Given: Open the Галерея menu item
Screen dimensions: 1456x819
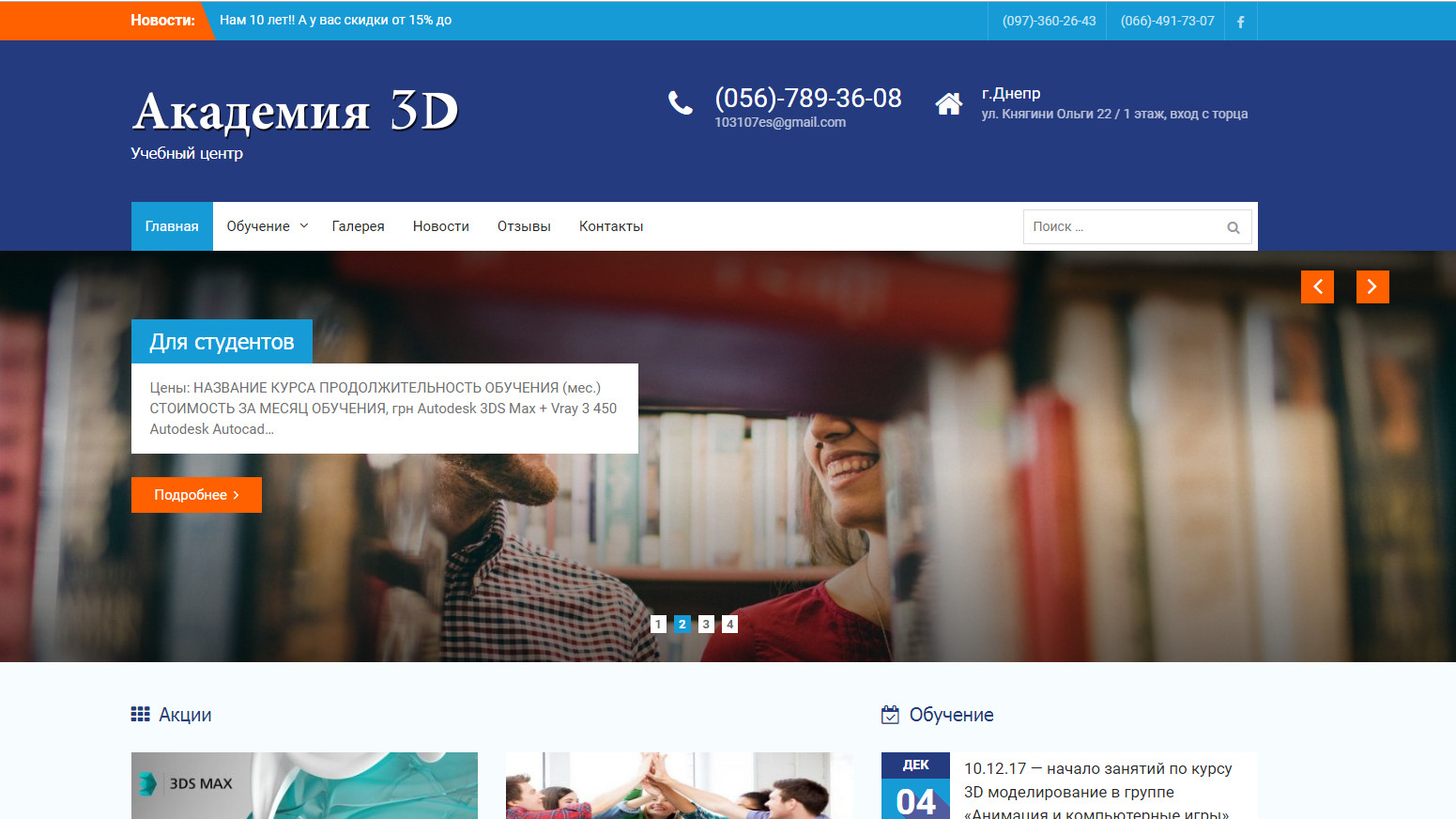Looking at the screenshot, I should tap(358, 226).
